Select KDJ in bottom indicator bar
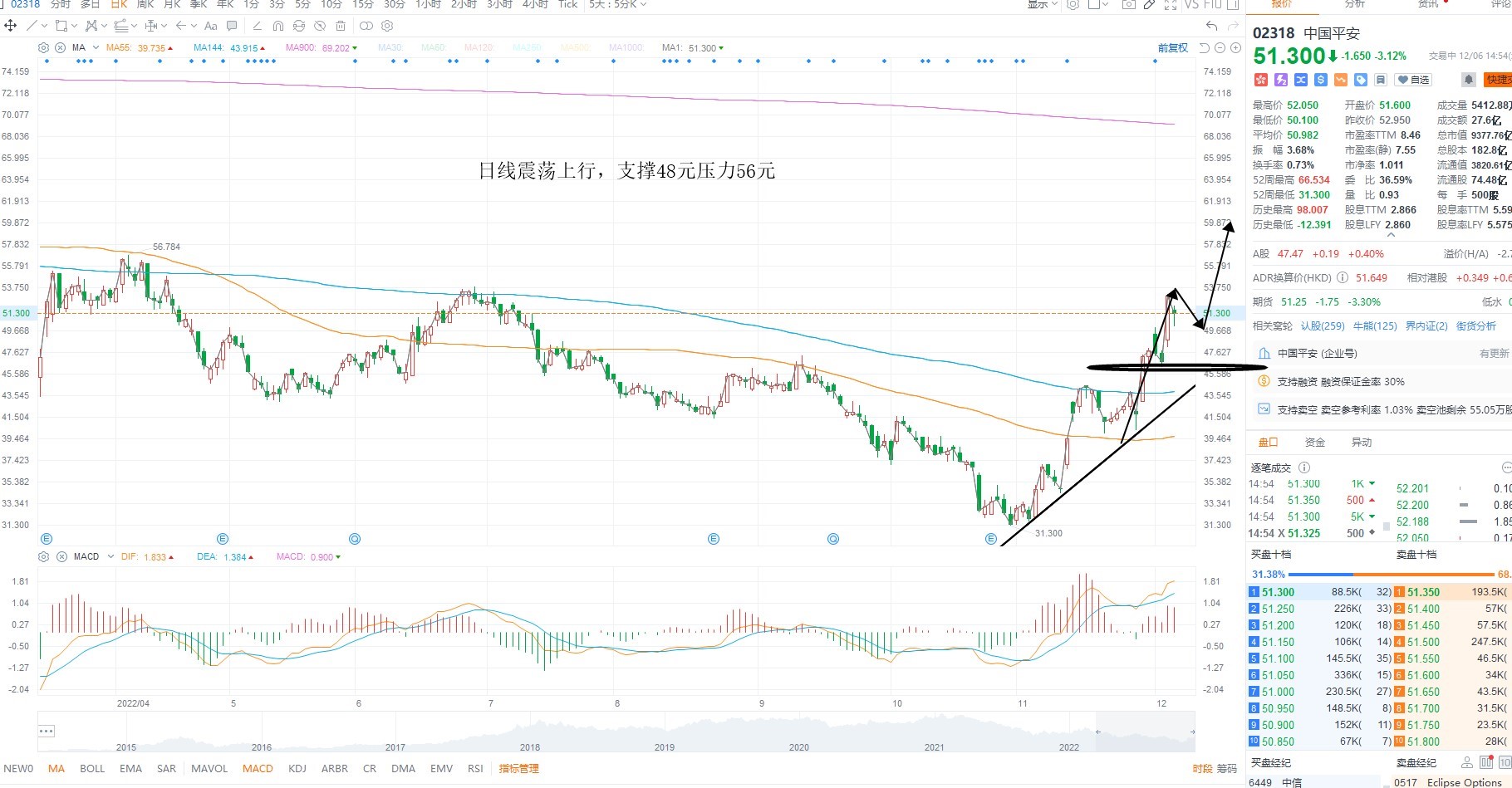The height and width of the screenshot is (788, 1512). point(297,769)
